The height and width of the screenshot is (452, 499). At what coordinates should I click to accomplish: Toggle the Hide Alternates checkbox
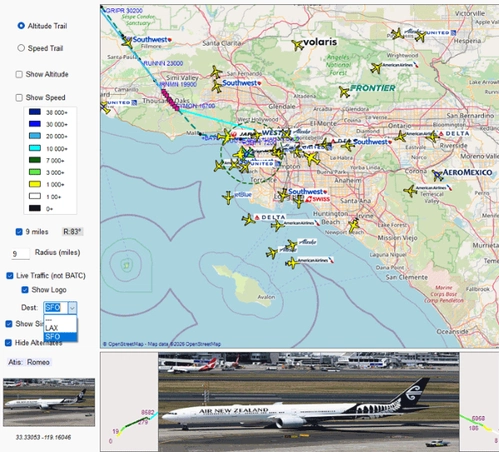[x=8, y=343]
